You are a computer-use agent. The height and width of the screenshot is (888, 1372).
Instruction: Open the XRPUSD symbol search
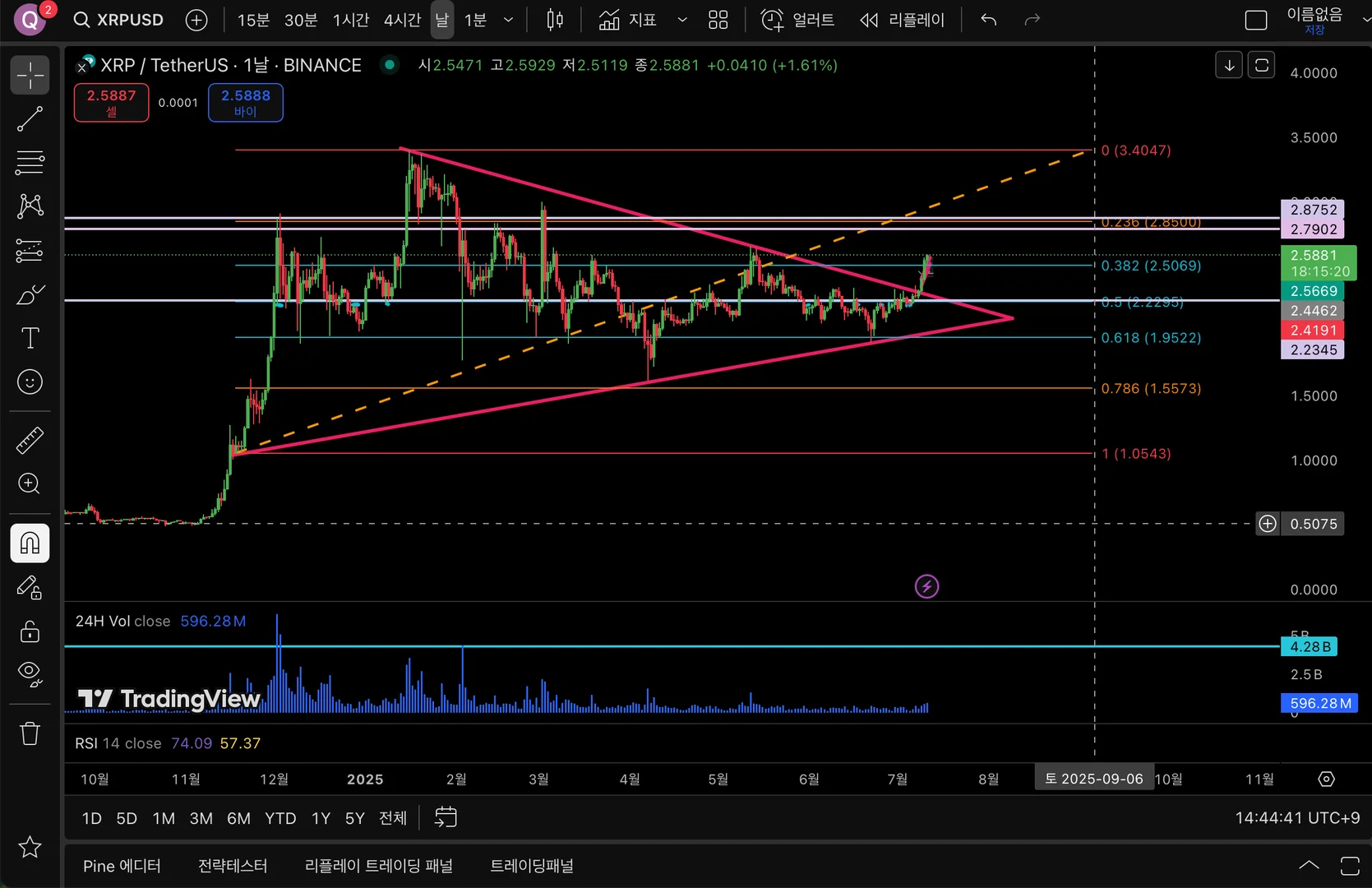tap(118, 20)
